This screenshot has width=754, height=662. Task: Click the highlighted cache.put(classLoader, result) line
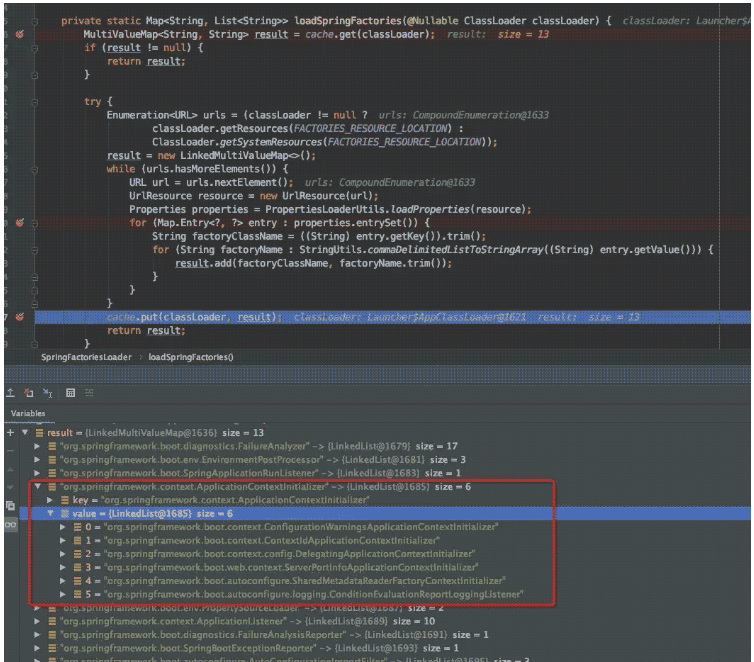click(392, 317)
